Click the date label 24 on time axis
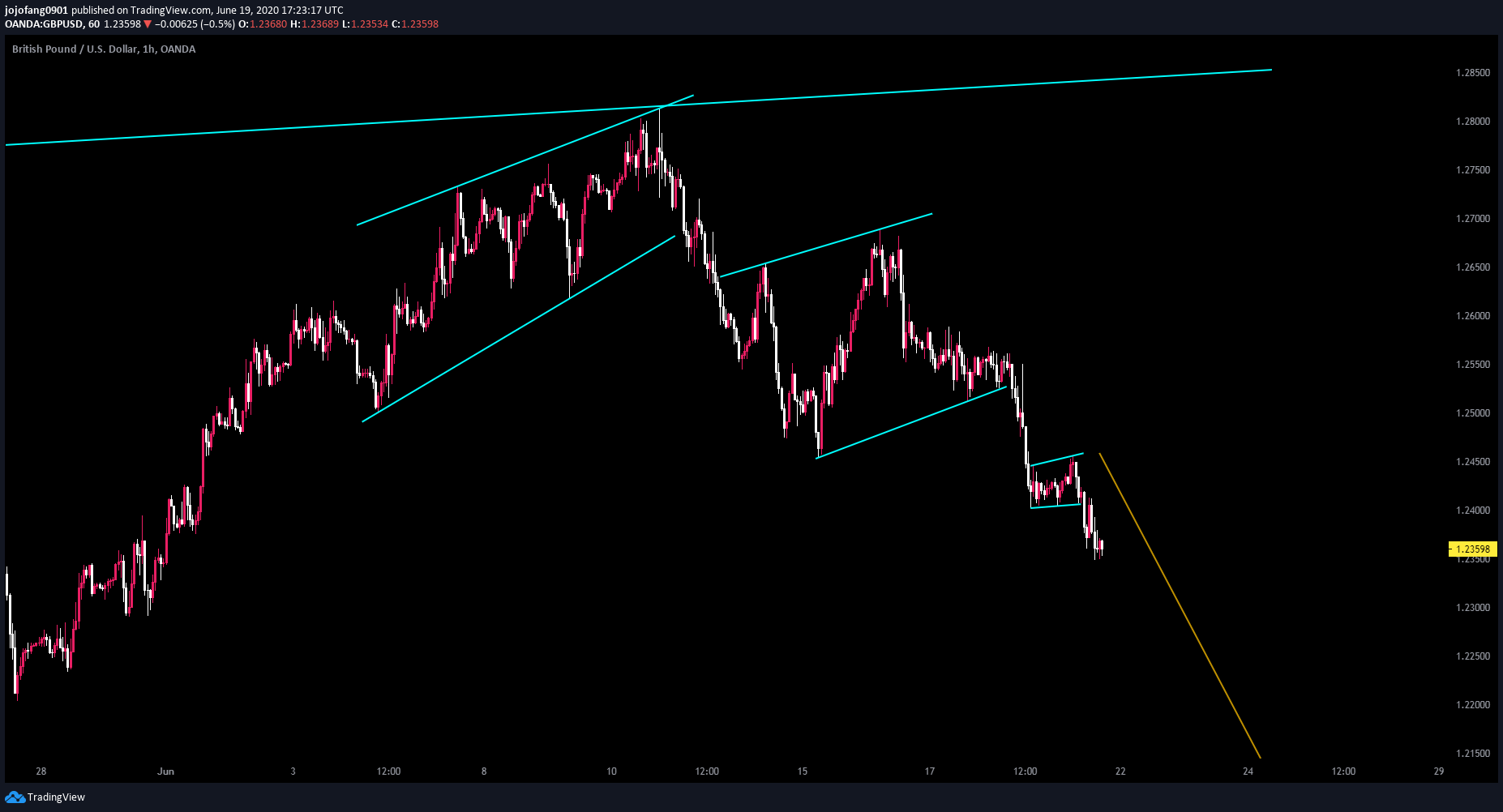The width and height of the screenshot is (1503, 812). [1248, 771]
